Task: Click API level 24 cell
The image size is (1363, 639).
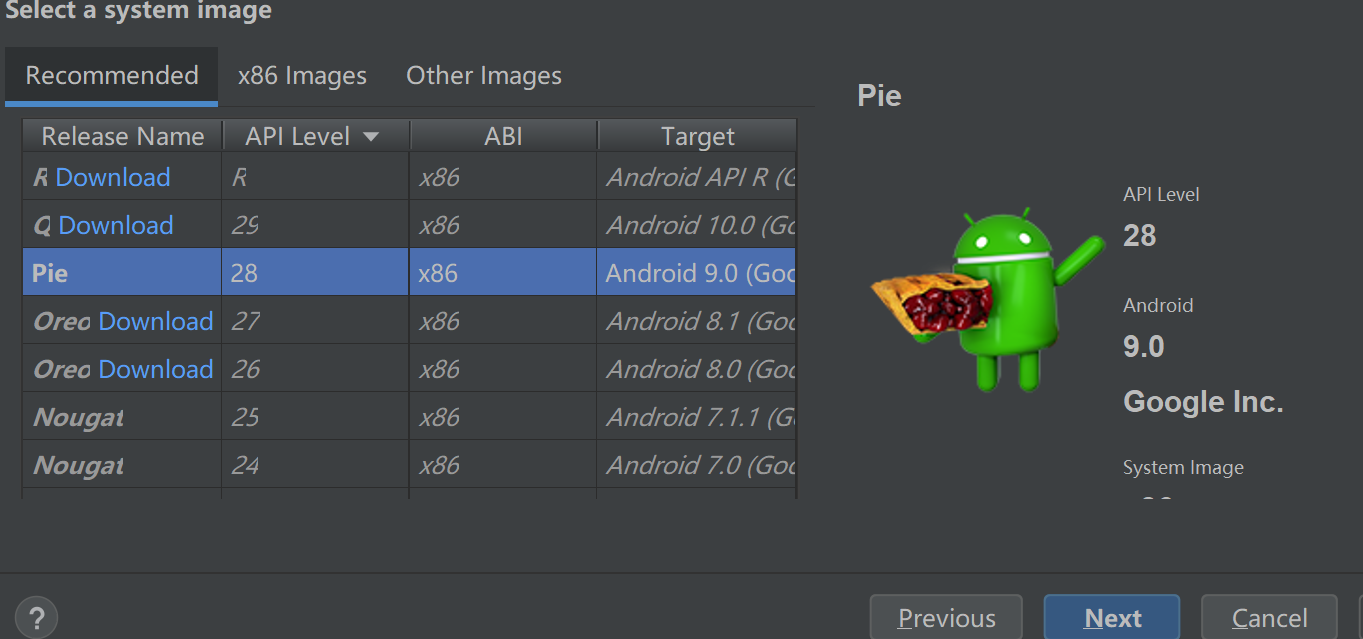Action: click(x=315, y=464)
